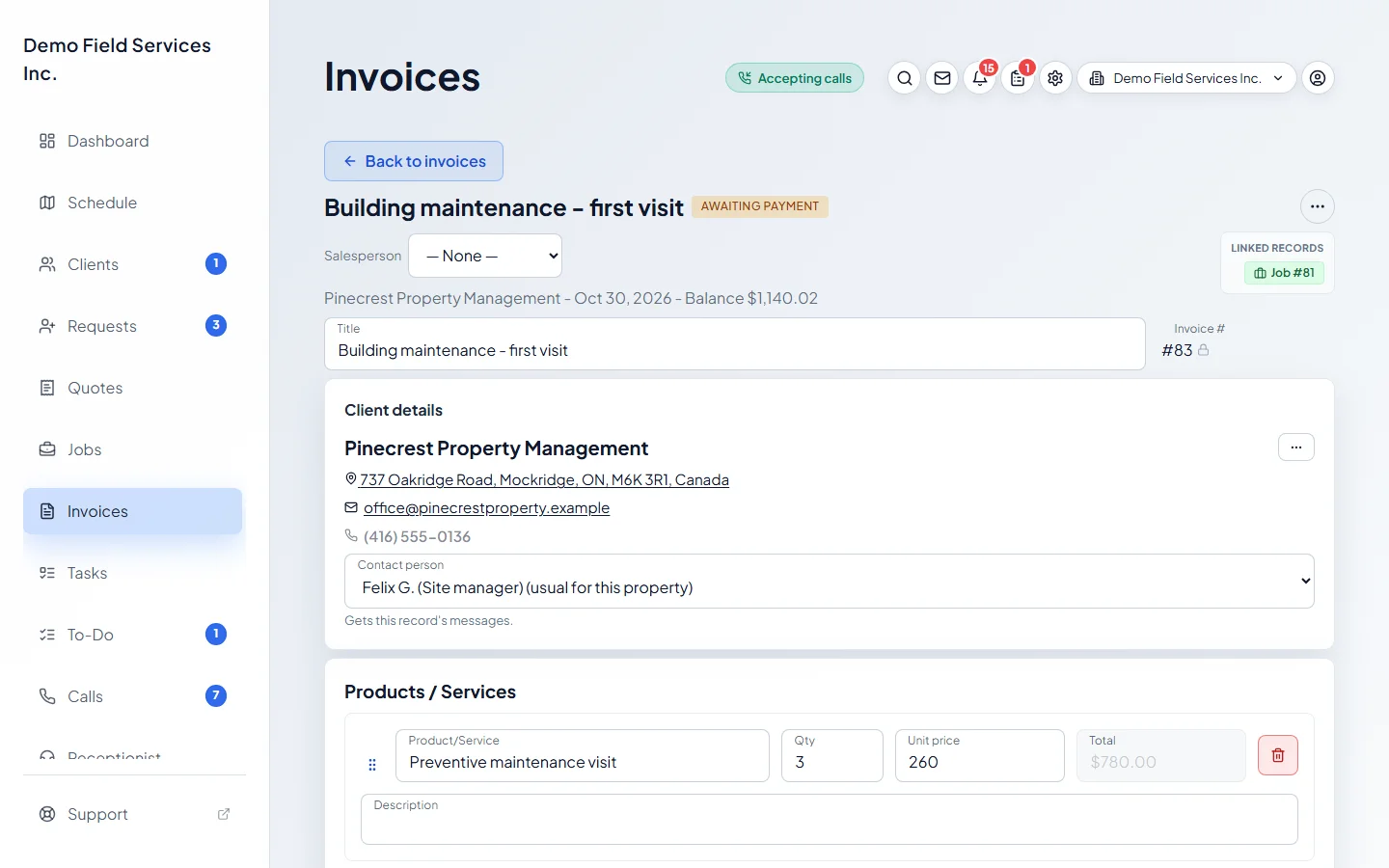1389x868 pixels.
Task: Delete the Preventive maintenance visit line item
Action: click(1278, 755)
